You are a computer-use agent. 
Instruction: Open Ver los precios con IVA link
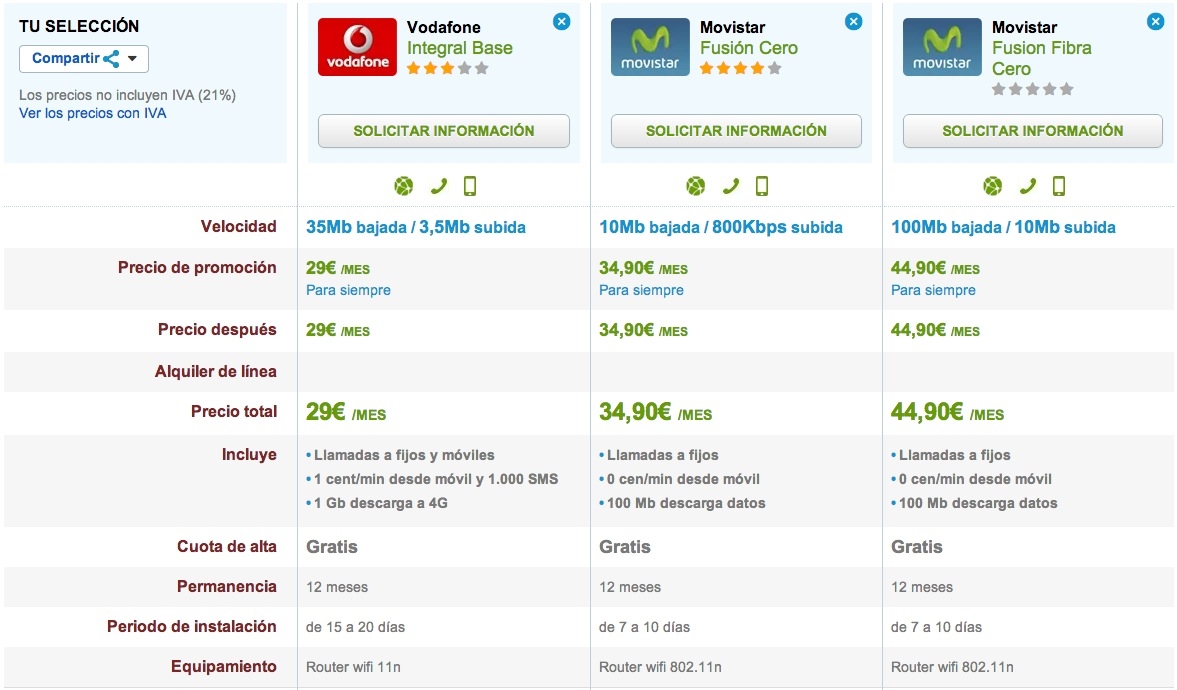pos(93,113)
